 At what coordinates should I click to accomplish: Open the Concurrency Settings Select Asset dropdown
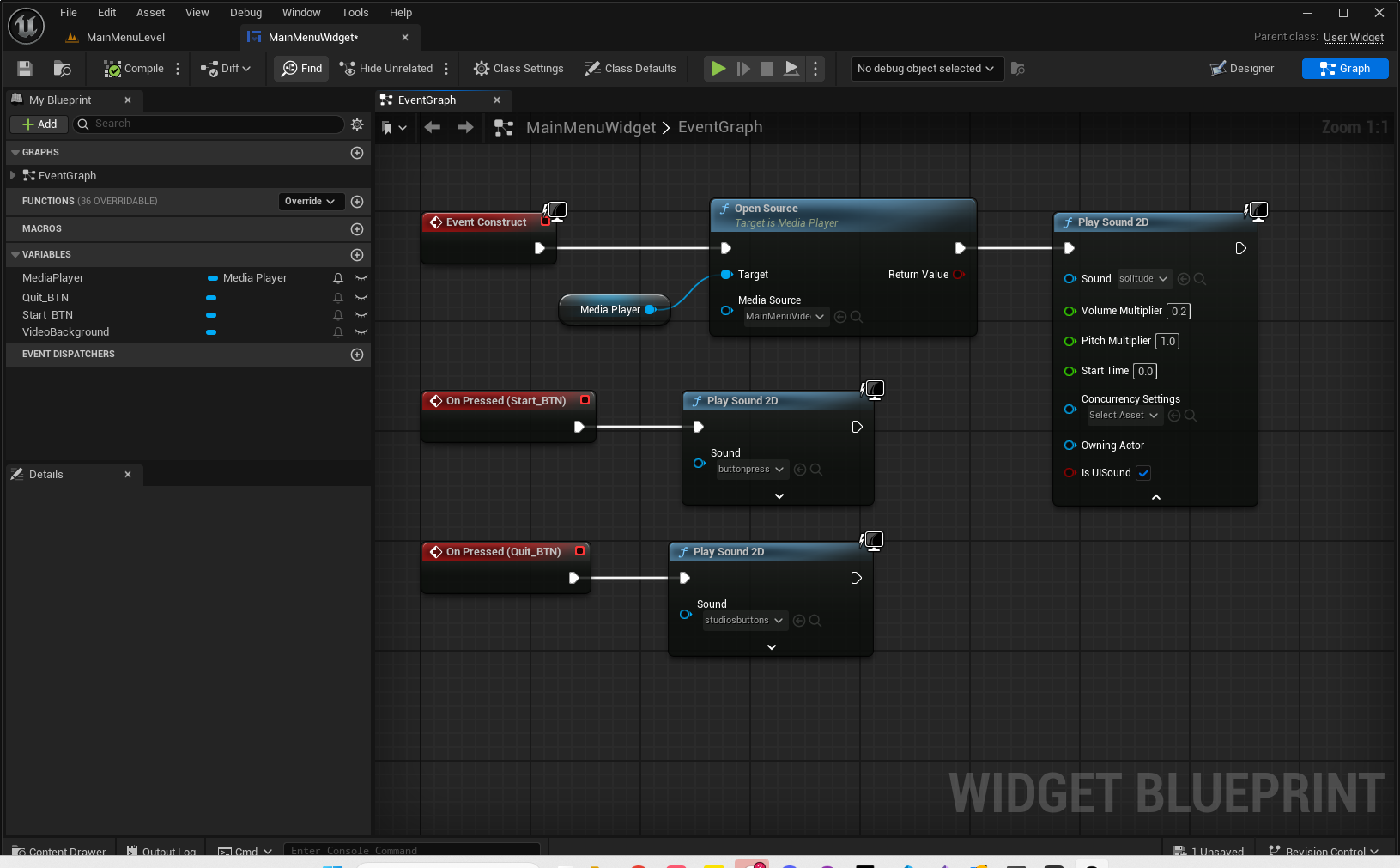(1124, 416)
